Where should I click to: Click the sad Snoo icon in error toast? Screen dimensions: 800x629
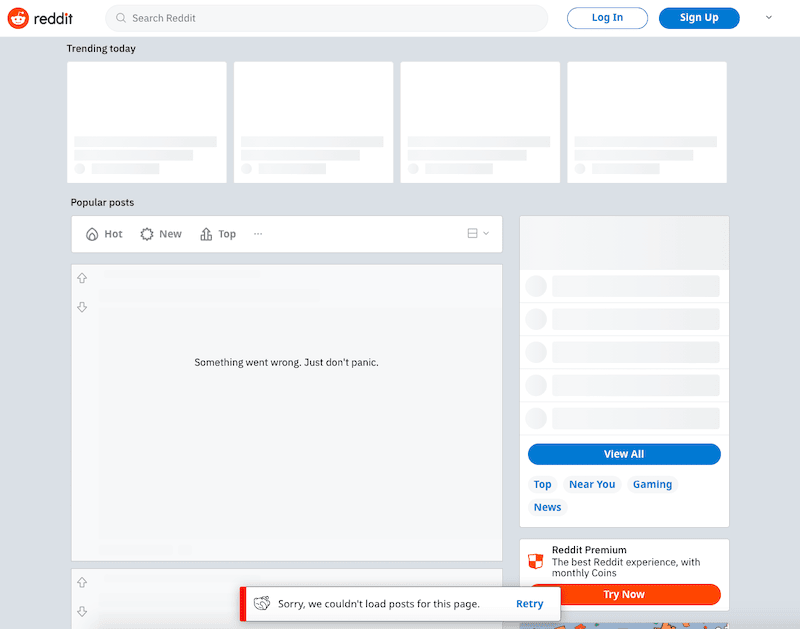tap(262, 603)
